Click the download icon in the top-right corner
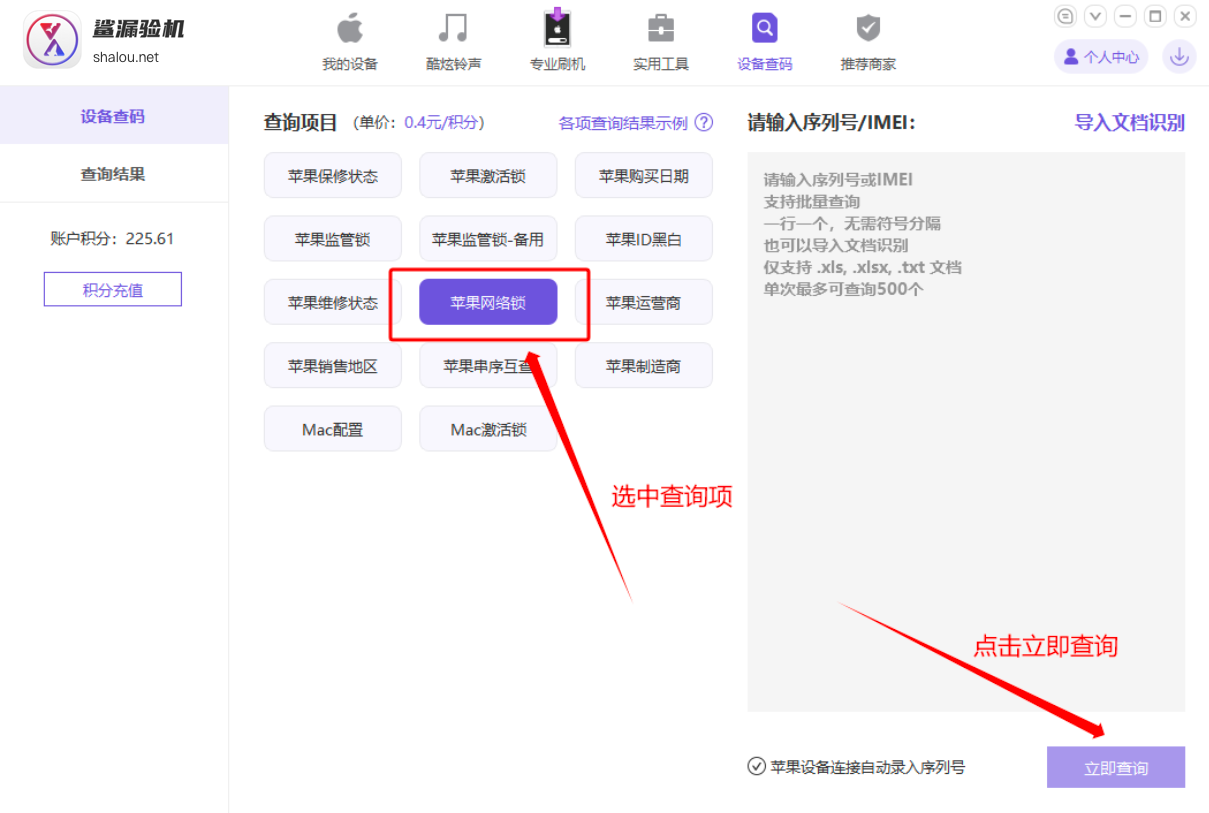The width and height of the screenshot is (1209, 813). (1179, 57)
